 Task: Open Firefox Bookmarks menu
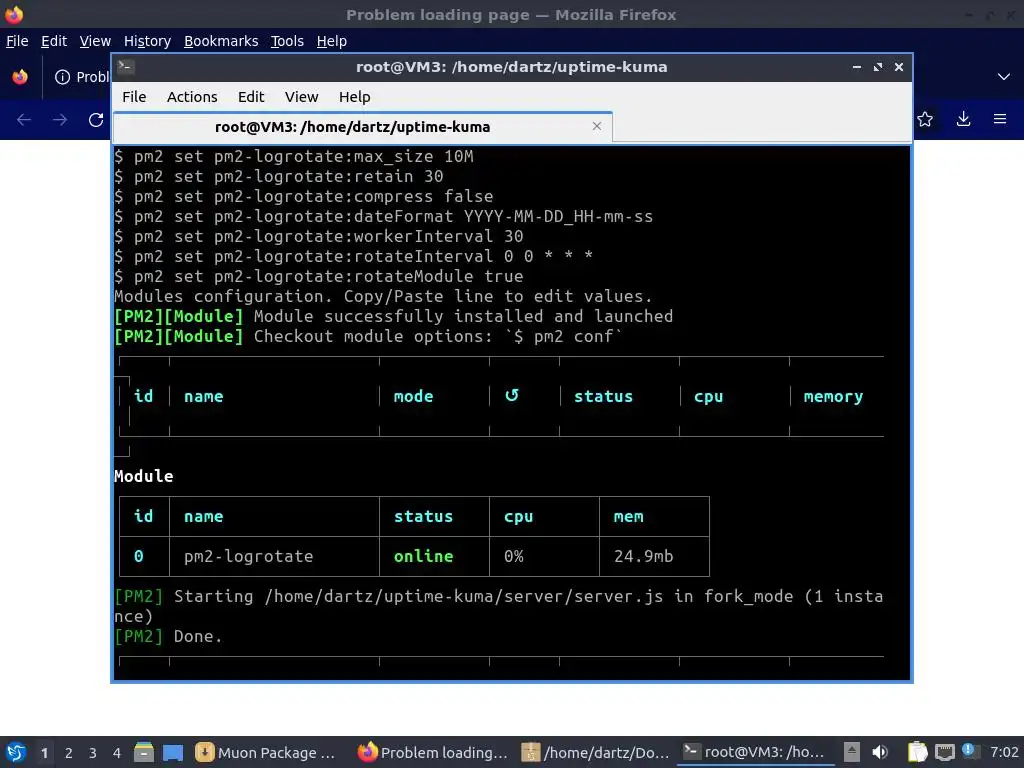click(221, 41)
